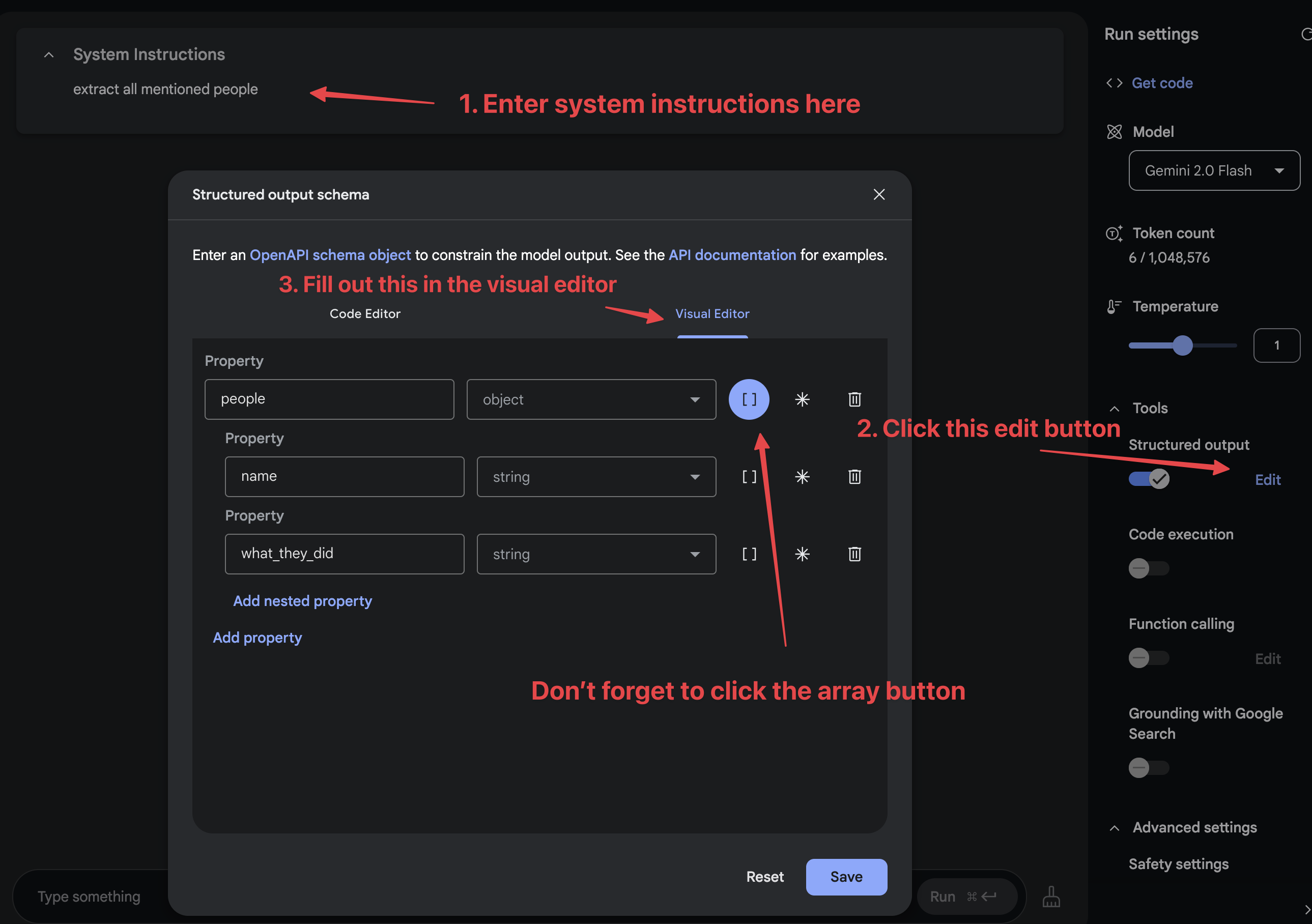The image size is (1312, 924).
Task: Open the type dropdown for what_they_did
Action: [x=596, y=554]
